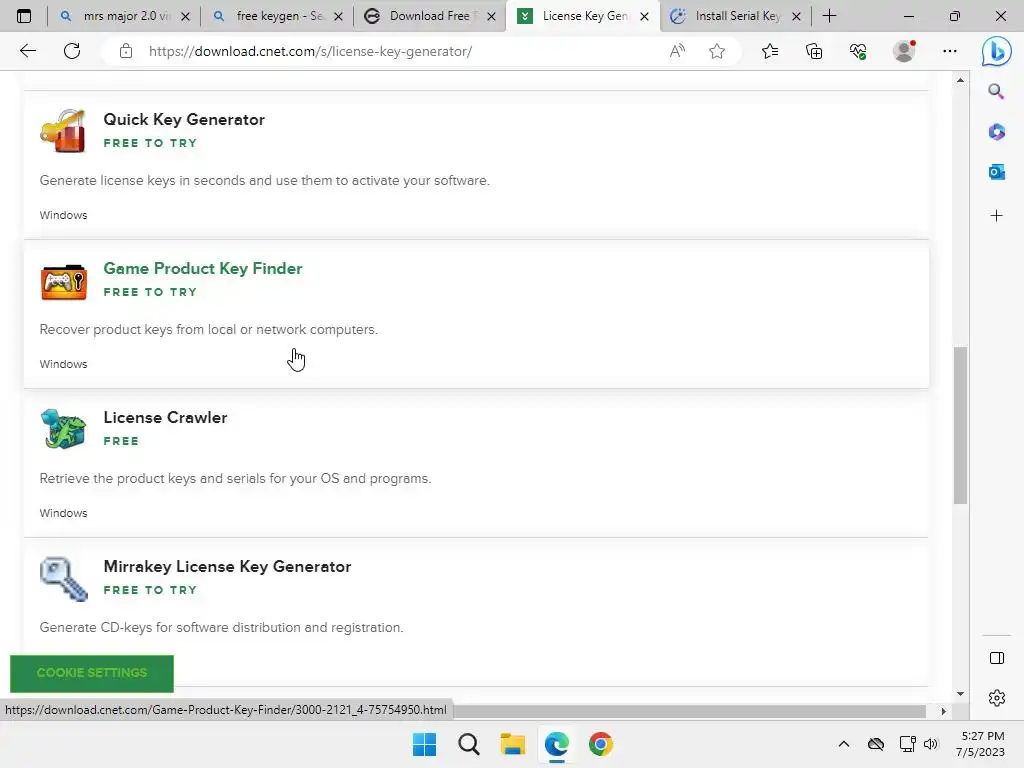Open the Quick Key Generator link
The image size is (1024, 768).
pyautogui.click(x=184, y=120)
